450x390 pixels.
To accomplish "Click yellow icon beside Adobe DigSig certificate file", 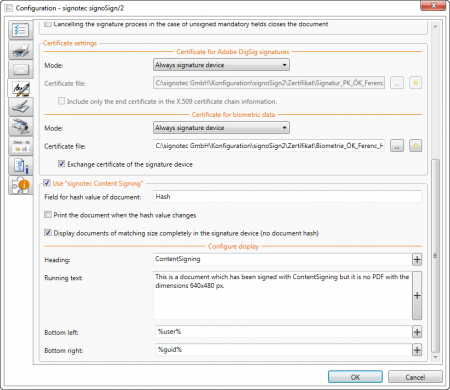I will click(415, 83).
